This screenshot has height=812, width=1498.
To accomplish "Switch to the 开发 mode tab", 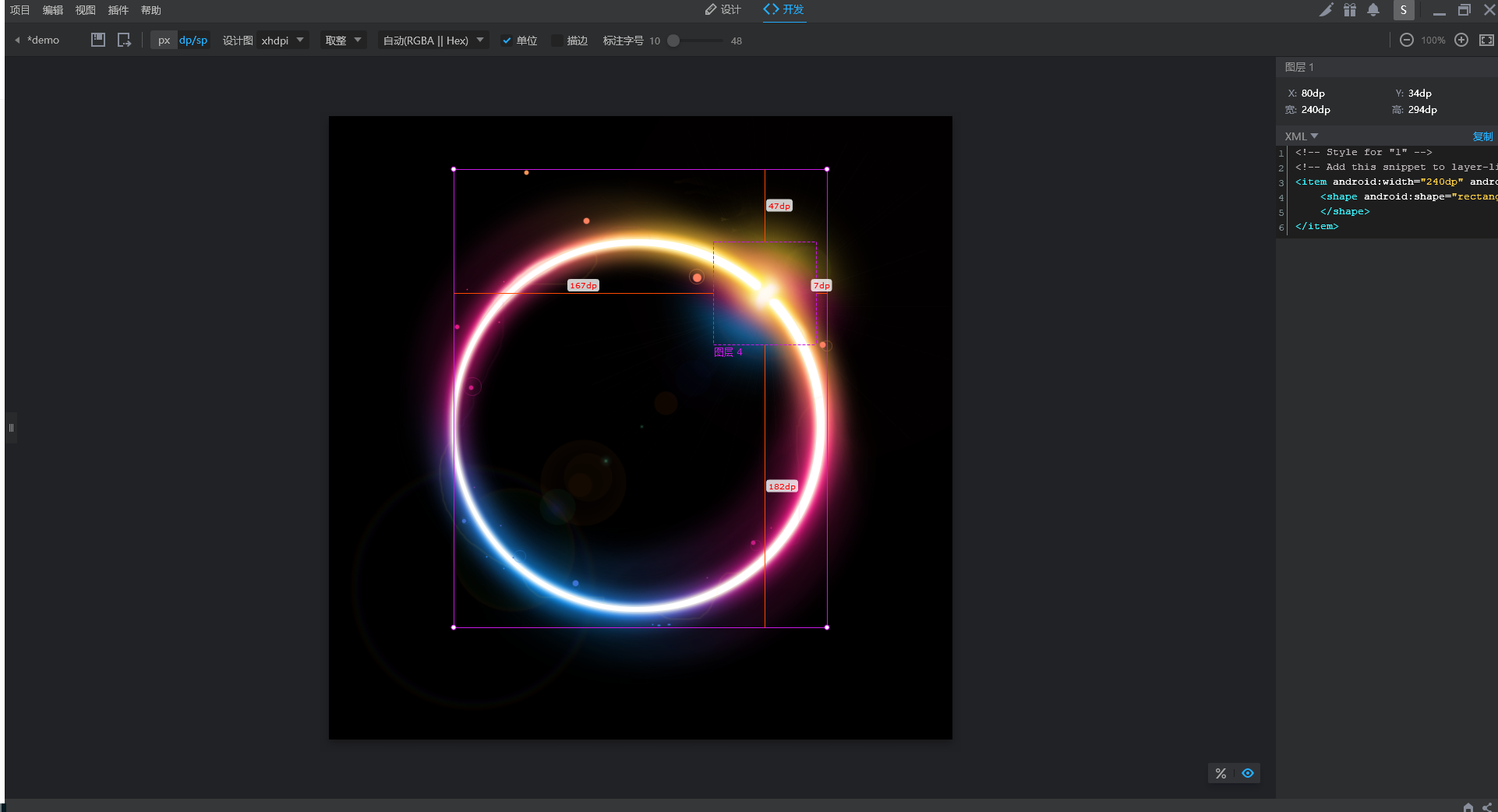I will (784, 9).
